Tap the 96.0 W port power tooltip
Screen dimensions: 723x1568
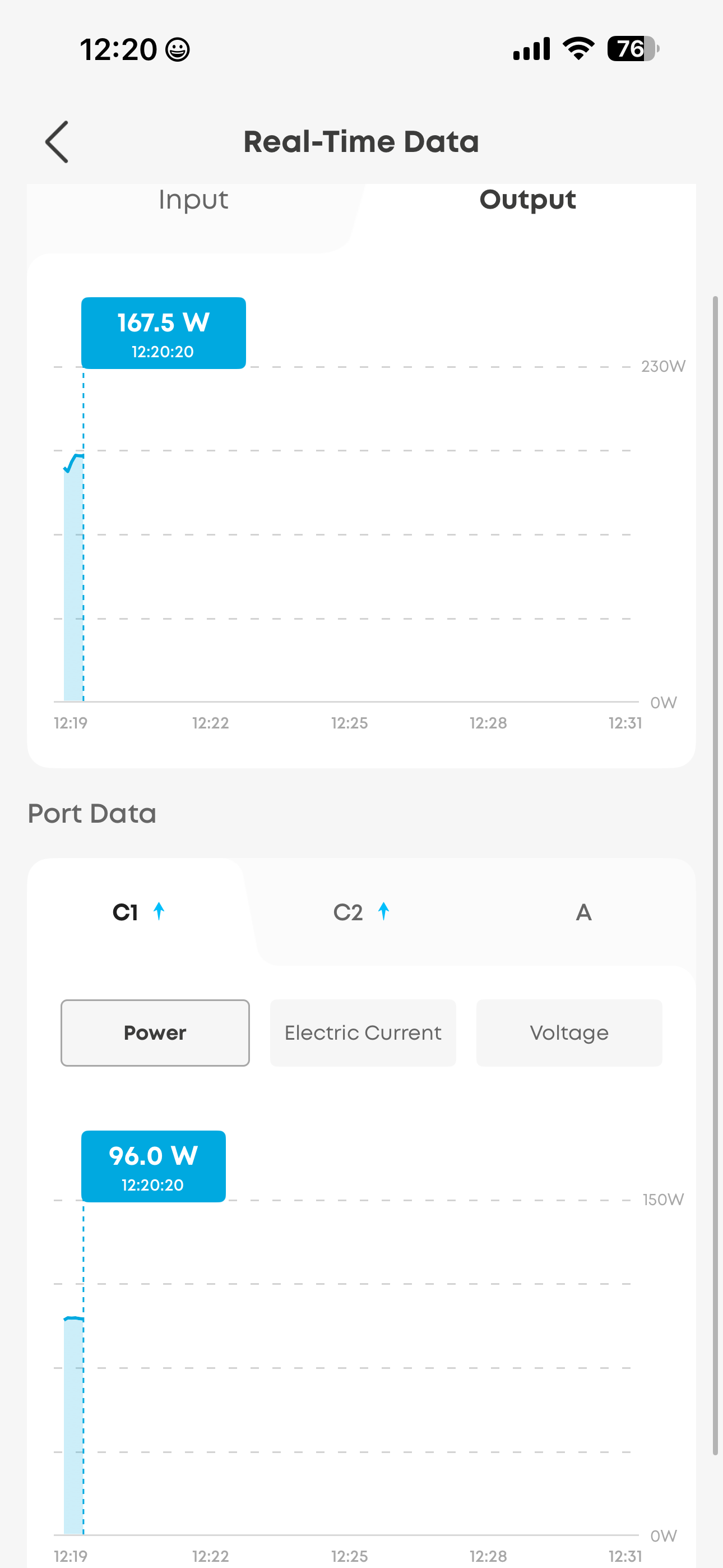pos(154,1166)
